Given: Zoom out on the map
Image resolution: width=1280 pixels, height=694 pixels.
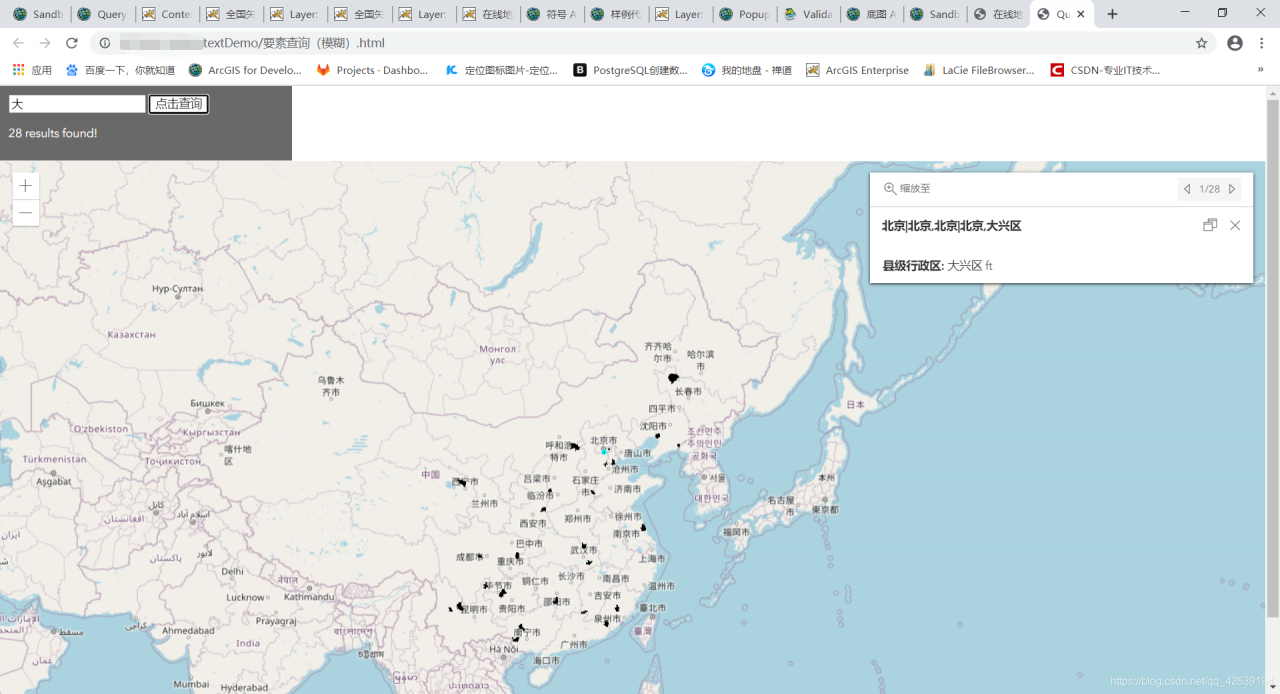Looking at the screenshot, I should point(25,212).
